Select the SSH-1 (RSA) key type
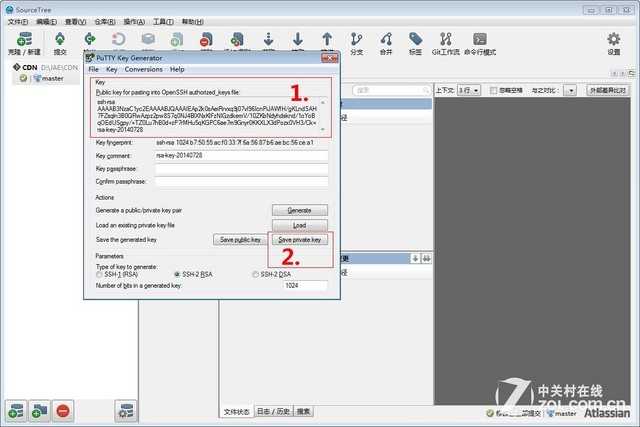The image size is (640, 427). (x=99, y=274)
